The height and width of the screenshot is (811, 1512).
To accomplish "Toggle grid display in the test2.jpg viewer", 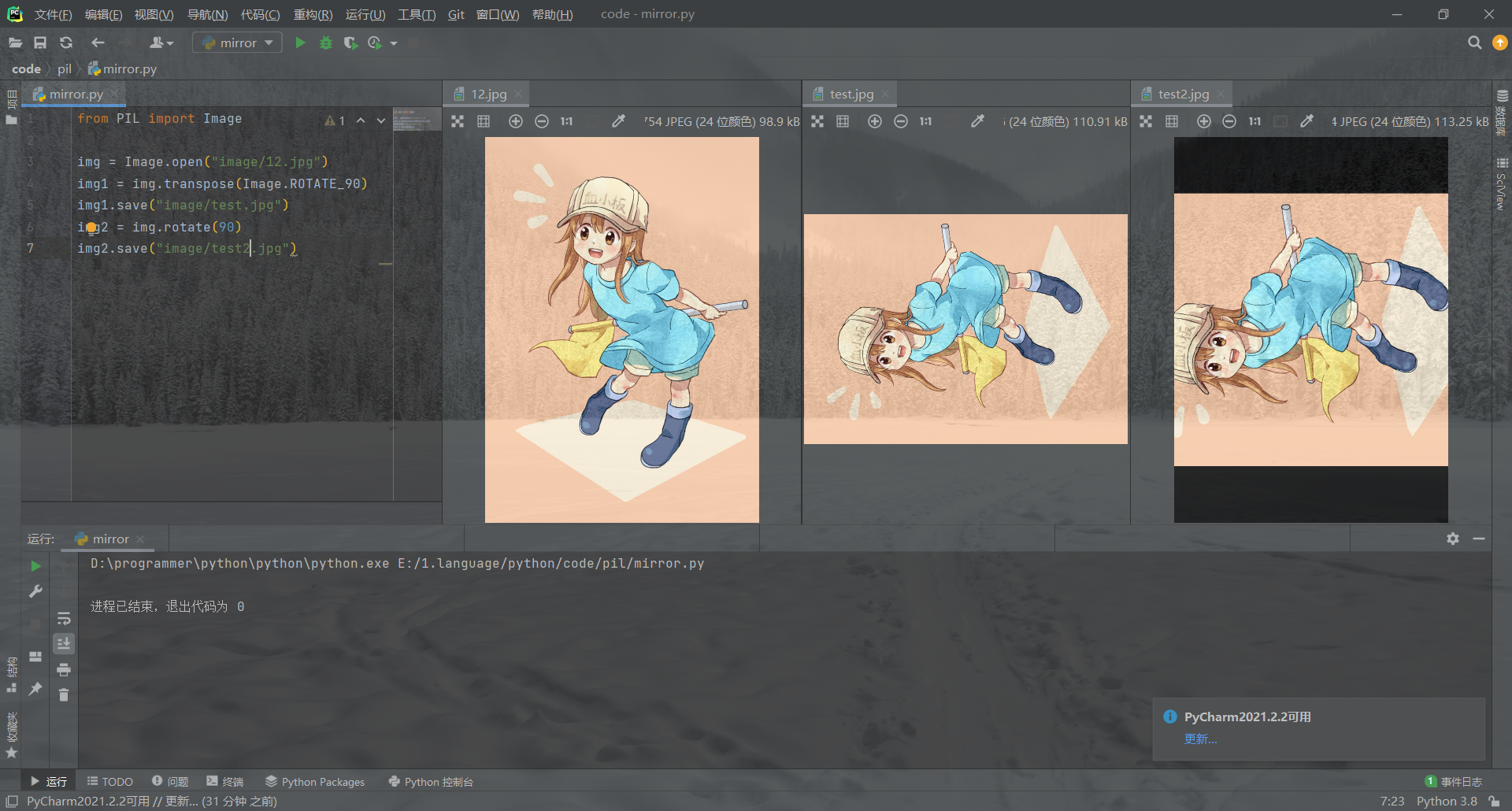I will point(1172,121).
